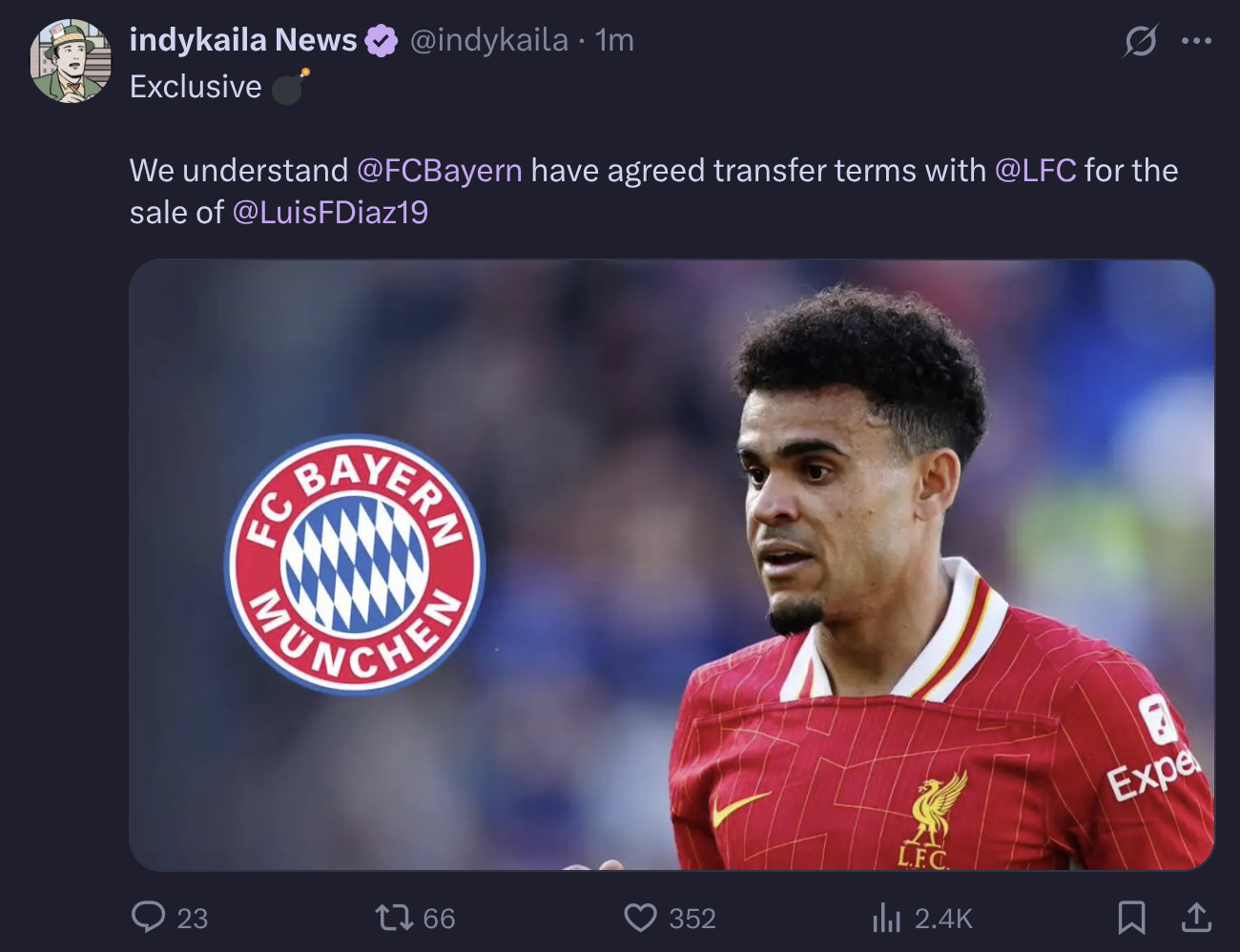This screenshot has height=952, width=1240.
Task: Open indykaila News profile avatar
Action: (x=71, y=60)
